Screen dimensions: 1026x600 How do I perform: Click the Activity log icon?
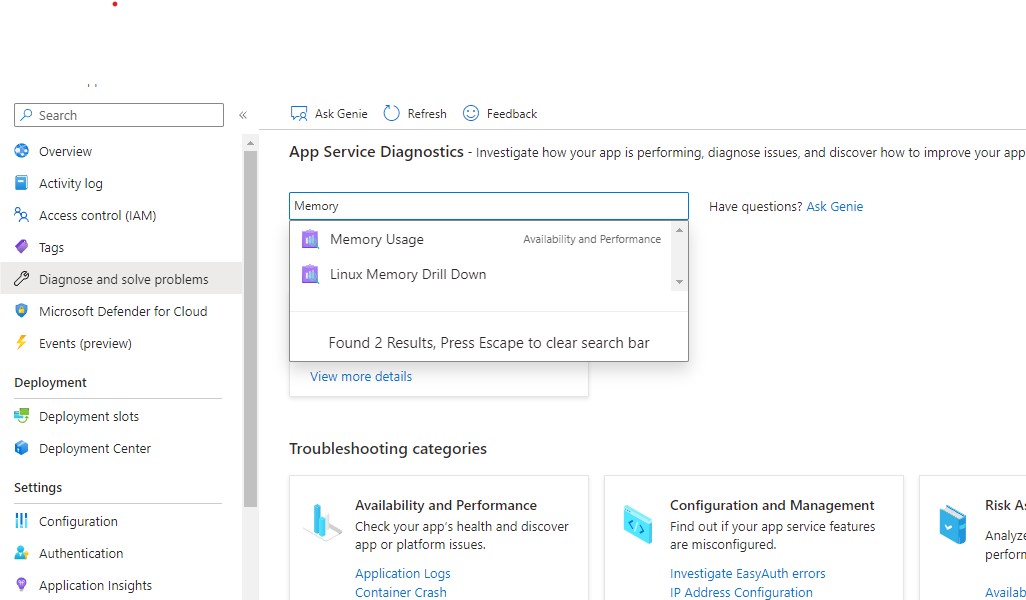22,183
